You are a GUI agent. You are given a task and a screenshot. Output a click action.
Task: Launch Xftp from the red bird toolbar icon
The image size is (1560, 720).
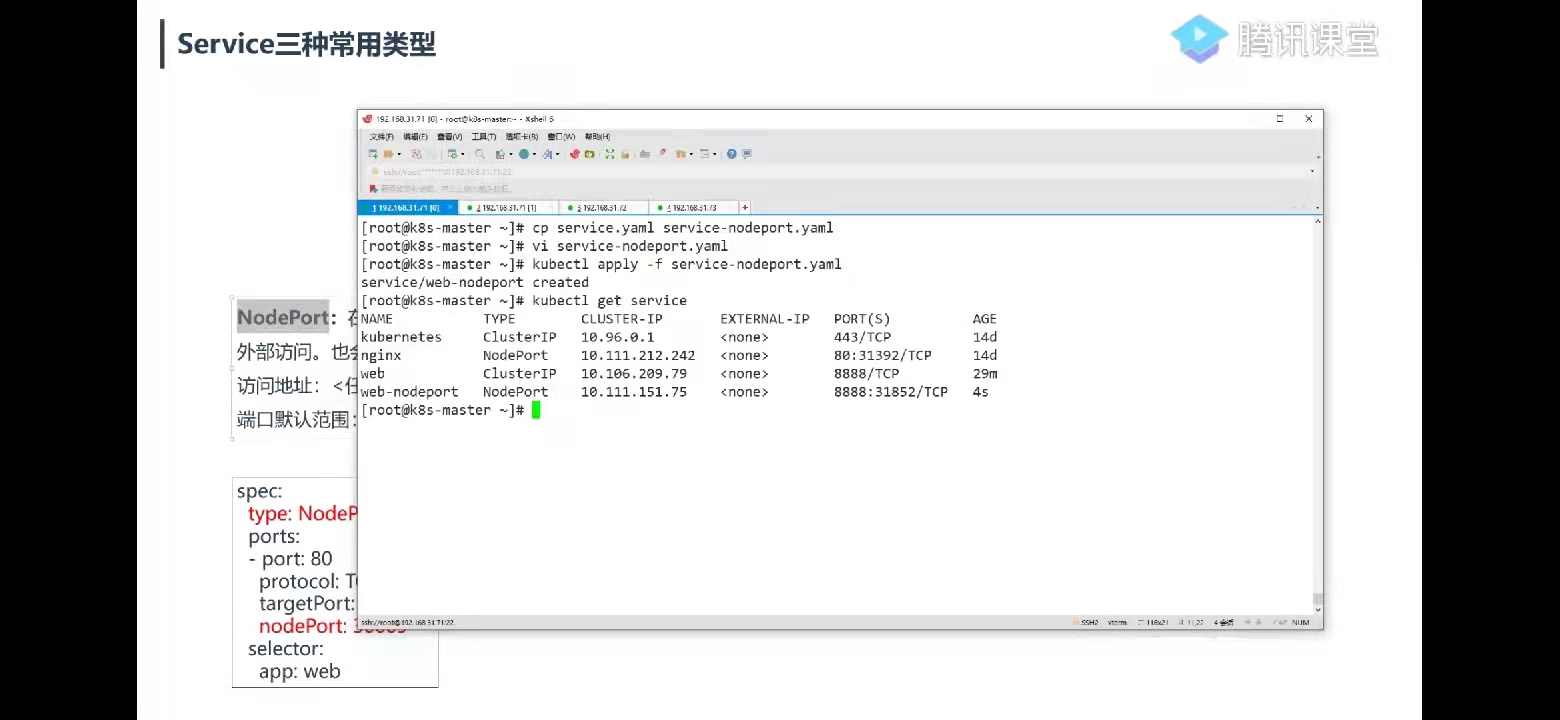point(575,154)
